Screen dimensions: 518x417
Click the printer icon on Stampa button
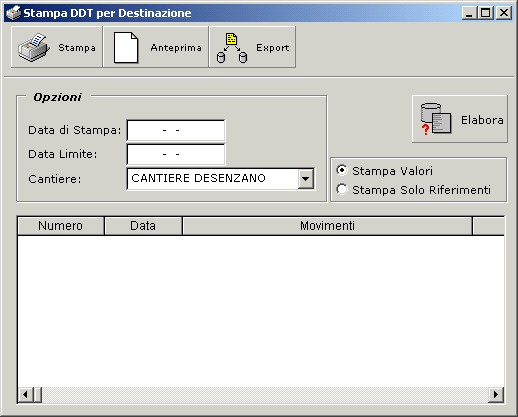(34, 47)
